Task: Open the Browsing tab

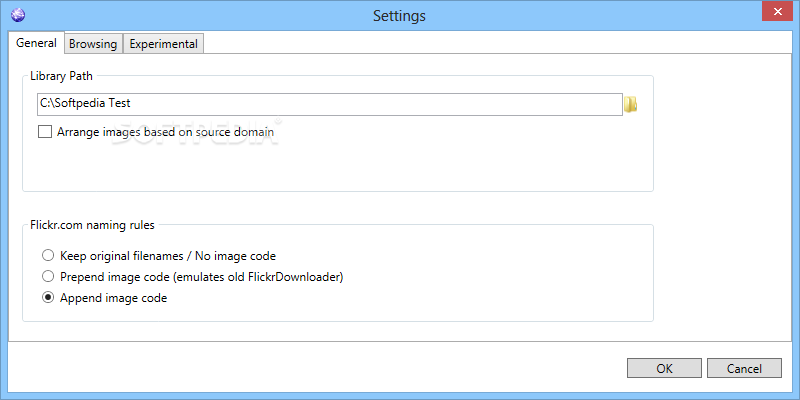Action: [x=93, y=44]
